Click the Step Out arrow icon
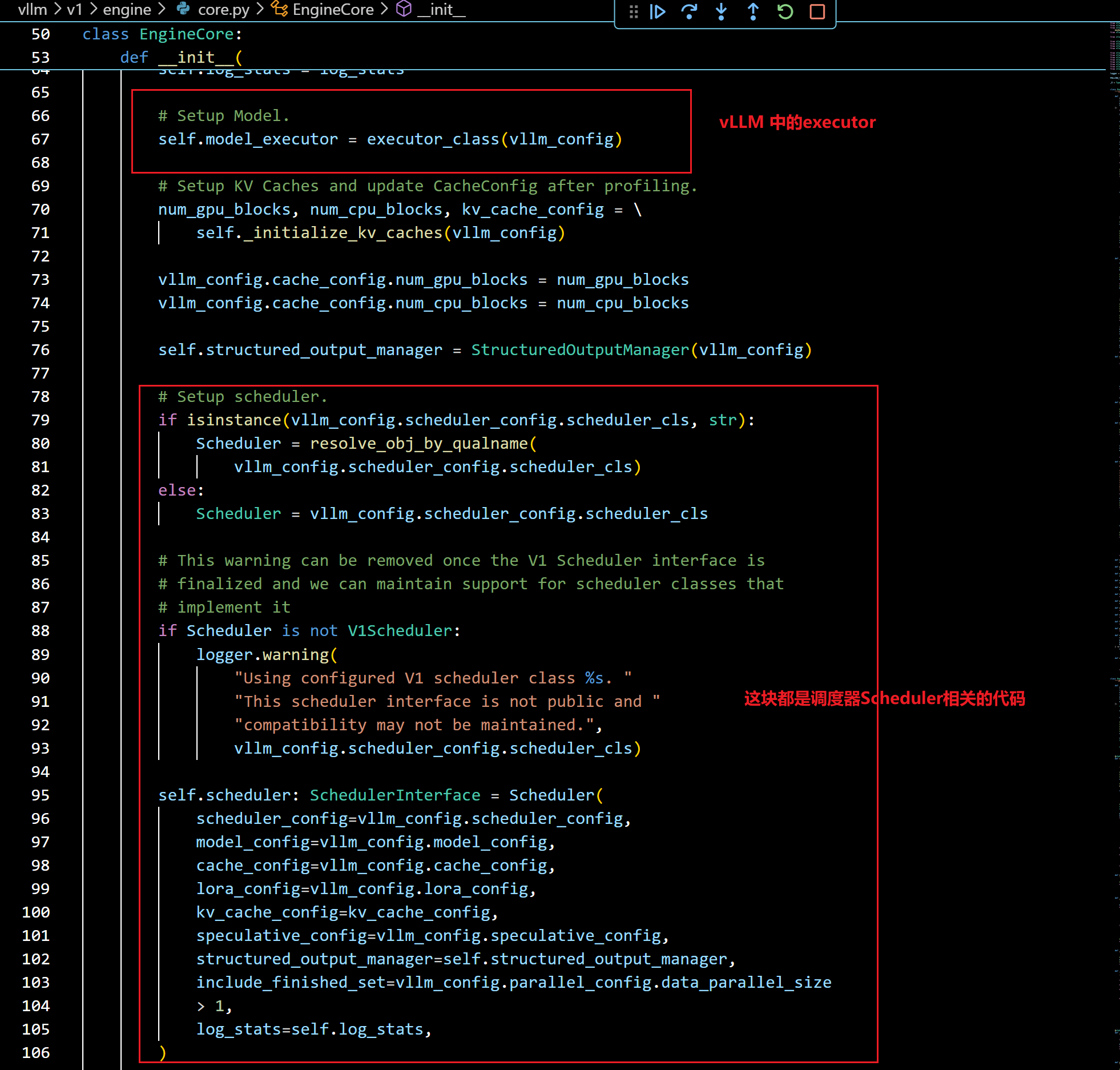This screenshot has height=1070, width=1120. pyautogui.click(x=753, y=11)
